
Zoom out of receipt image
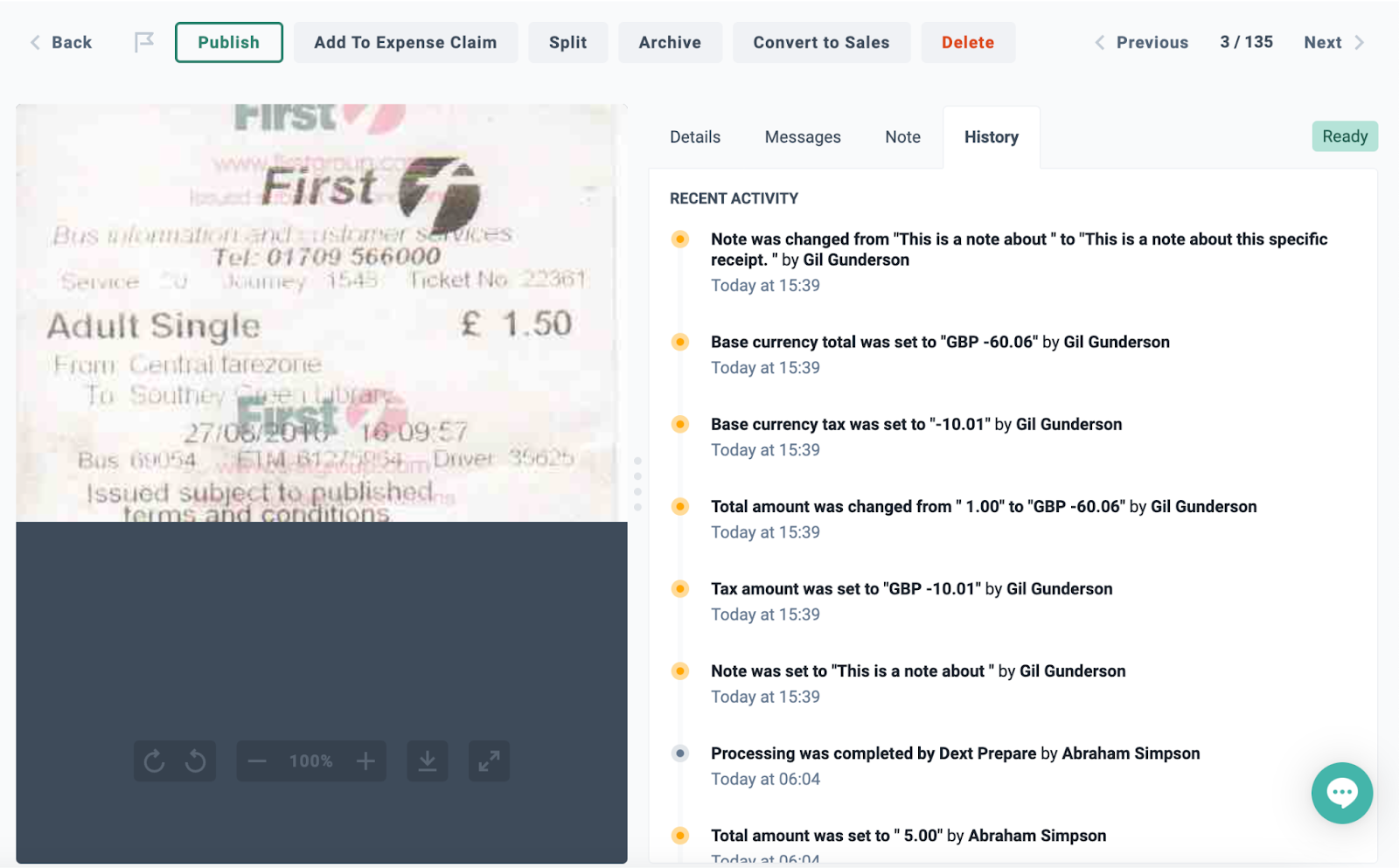click(256, 761)
